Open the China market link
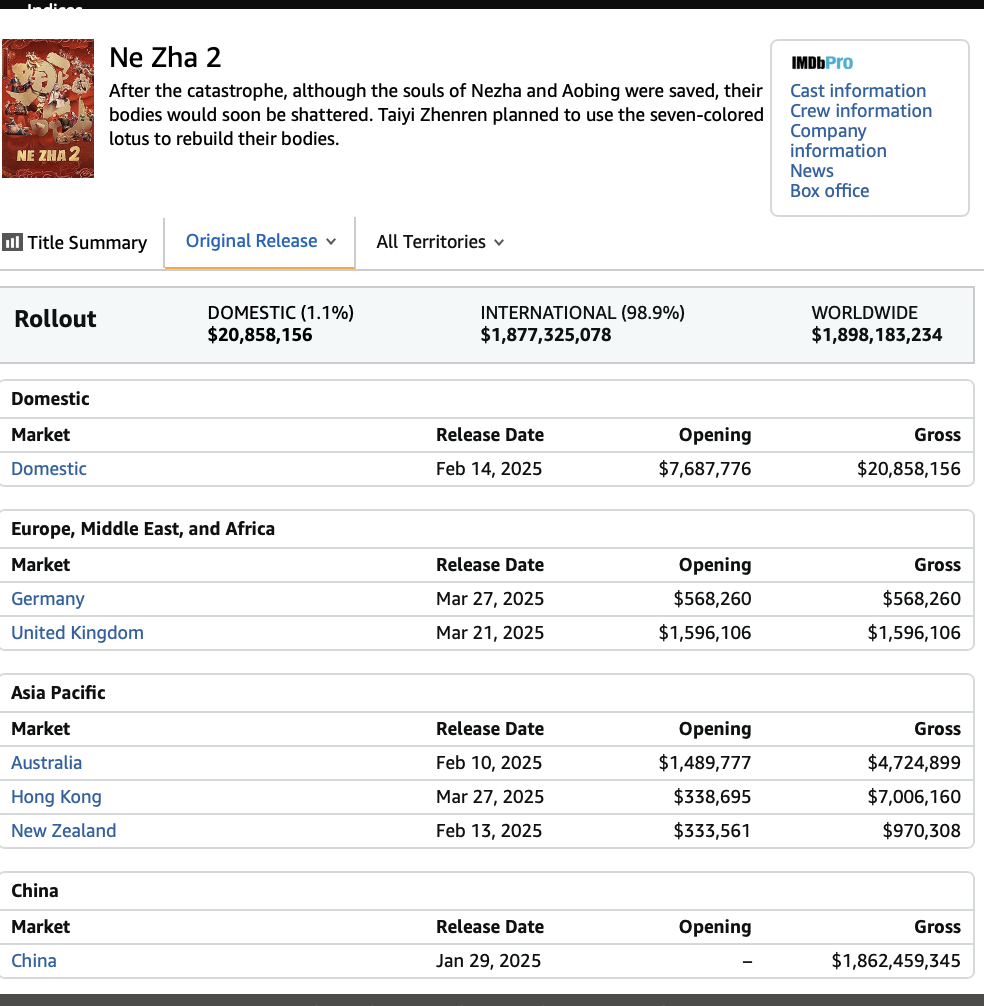Image resolution: width=984 pixels, height=1006 pixels. tap(34, 961)
